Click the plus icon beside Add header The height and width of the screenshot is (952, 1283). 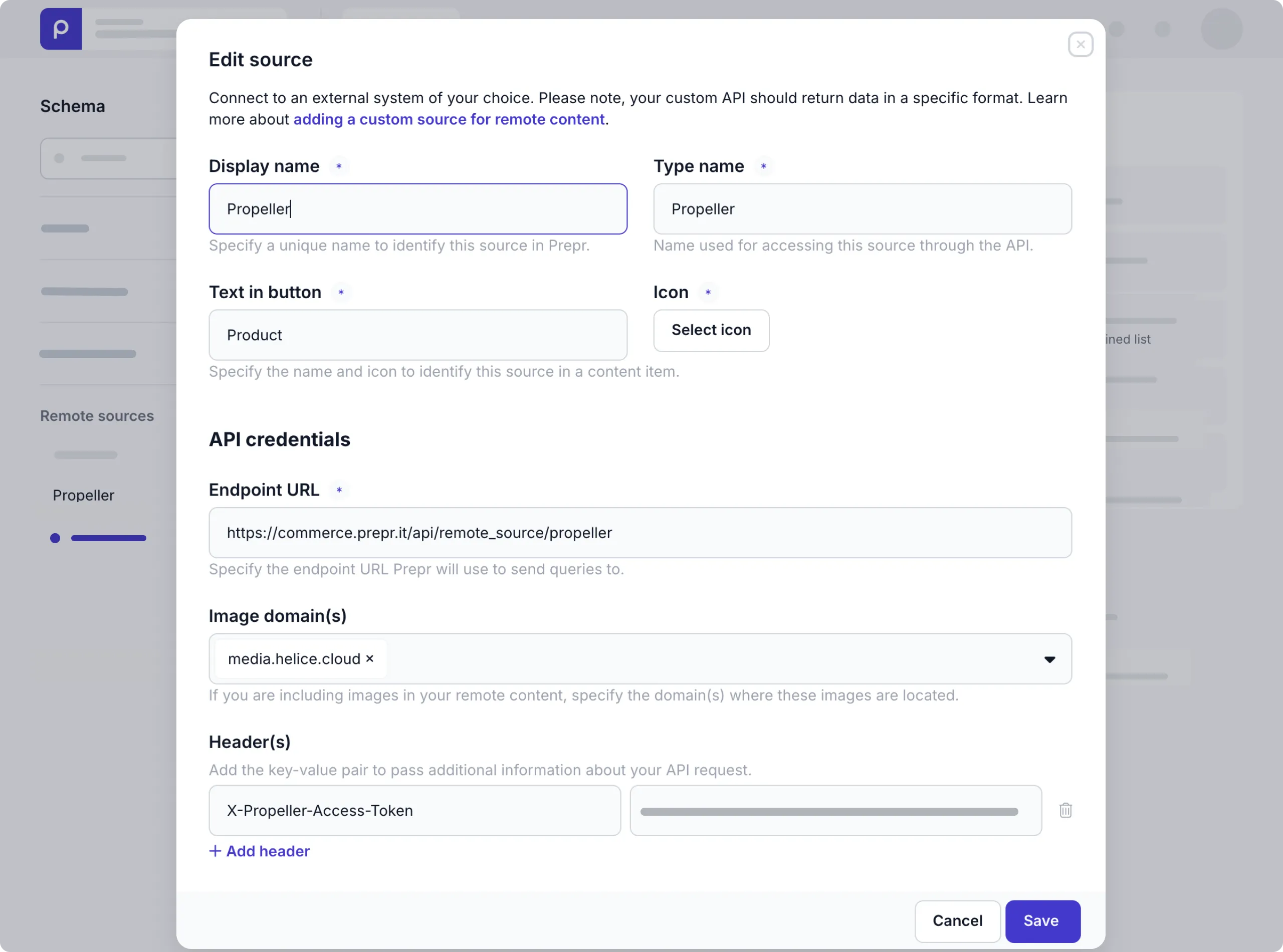click(215, 851)
